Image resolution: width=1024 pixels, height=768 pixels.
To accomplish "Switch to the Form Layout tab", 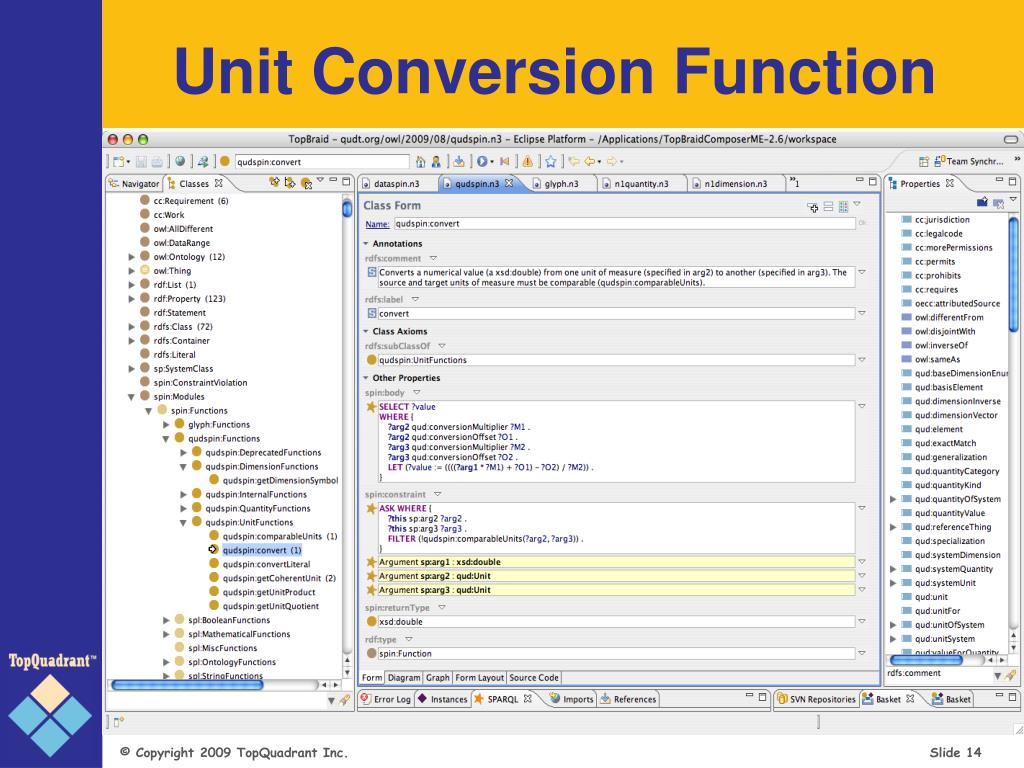I will (479, 678).
